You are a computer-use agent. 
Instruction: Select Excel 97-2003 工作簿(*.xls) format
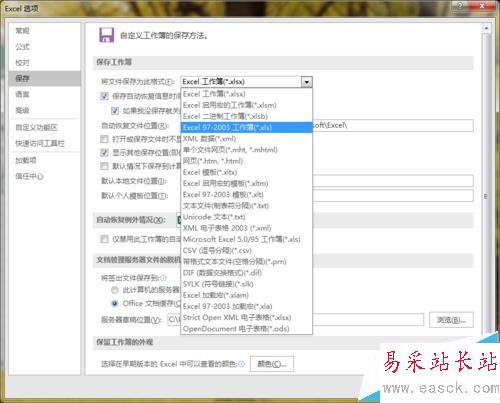pyautogui.click(x=246, y=127)
